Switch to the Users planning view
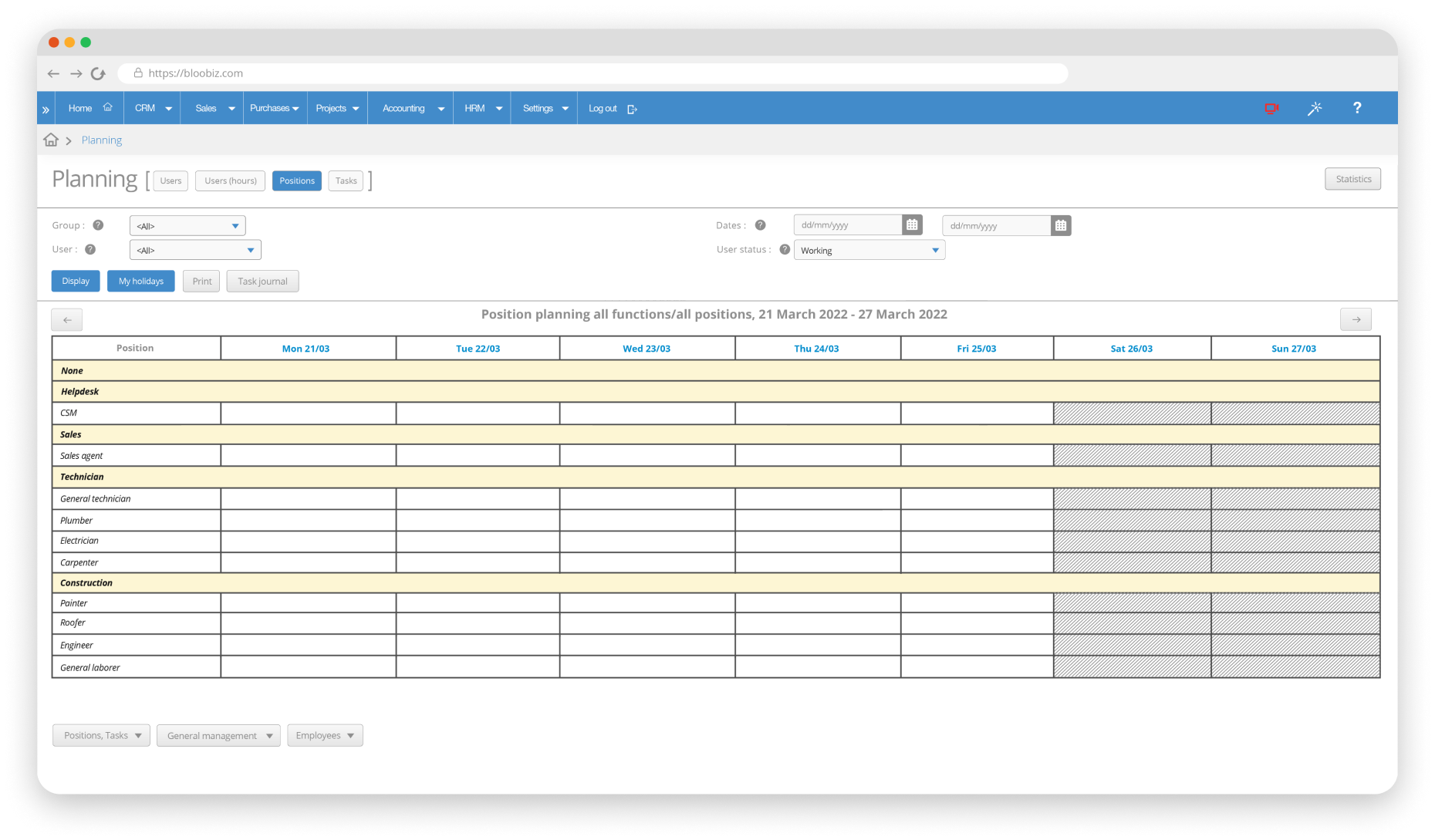 click(171, 180)
